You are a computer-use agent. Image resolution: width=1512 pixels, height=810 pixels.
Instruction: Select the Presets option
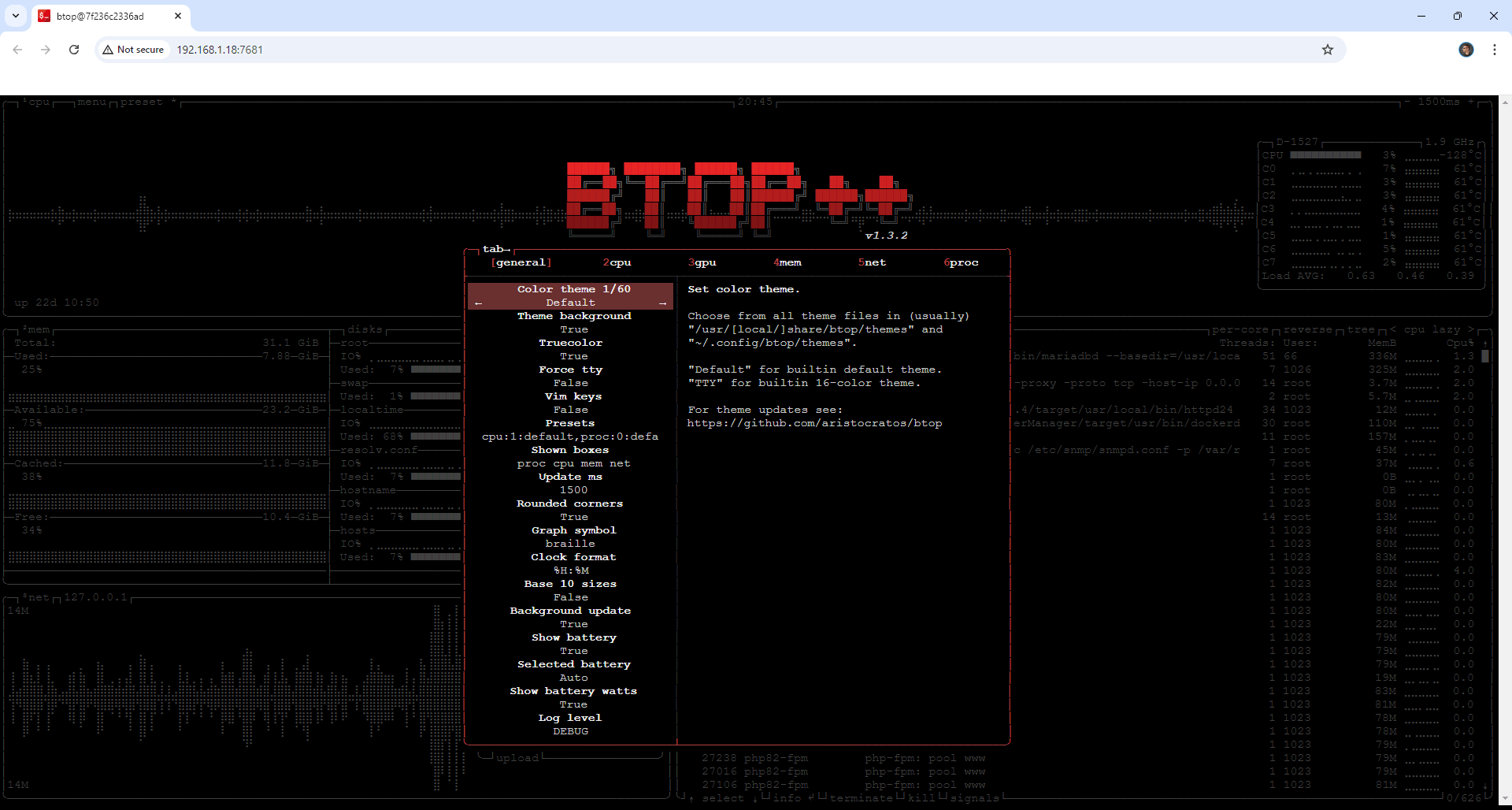click(x=570, y=423)
